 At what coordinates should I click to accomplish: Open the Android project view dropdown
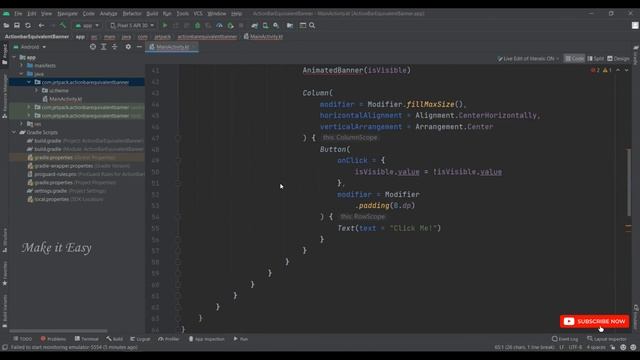tap(30, 47)
